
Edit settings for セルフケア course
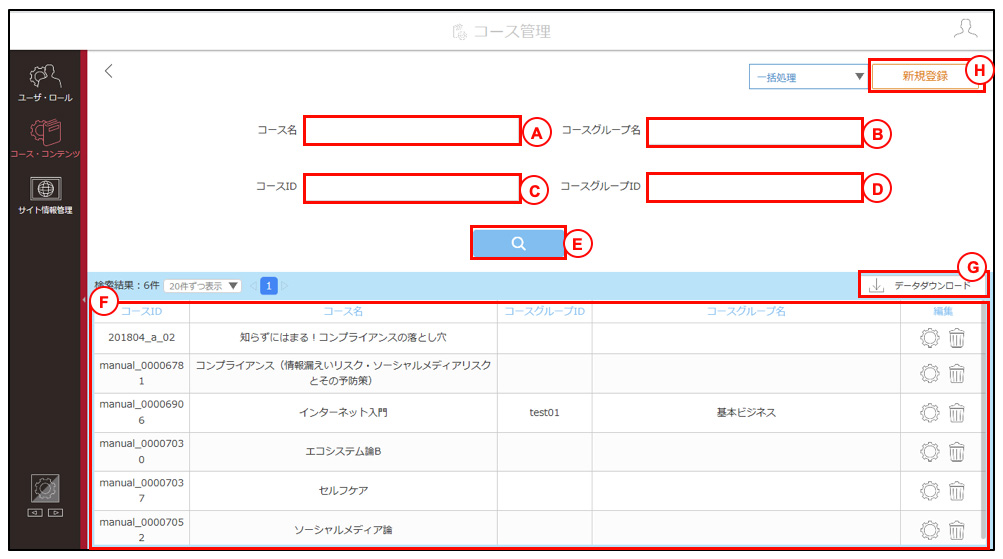point(929,491)
